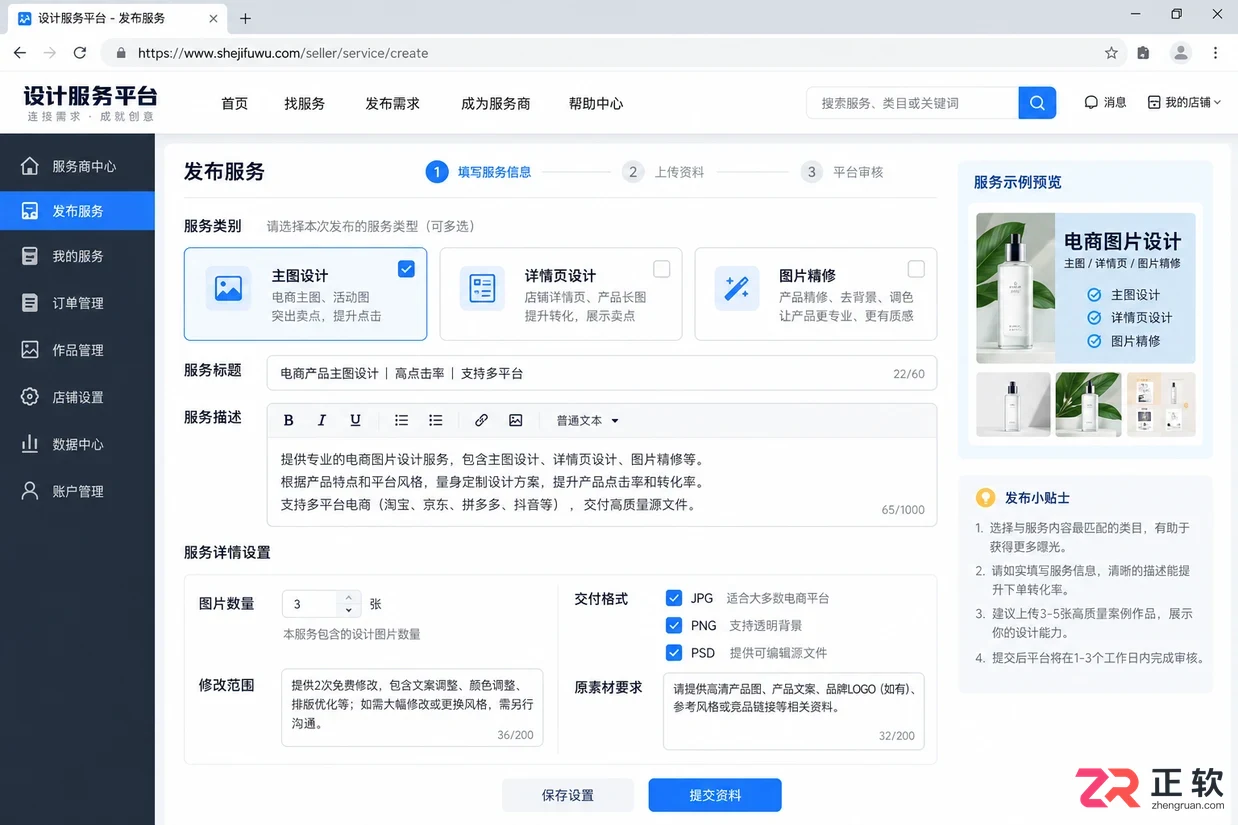1238x825 pixels.
Task: Click the 设计服务平台 site logo
Action: point(90,102)
